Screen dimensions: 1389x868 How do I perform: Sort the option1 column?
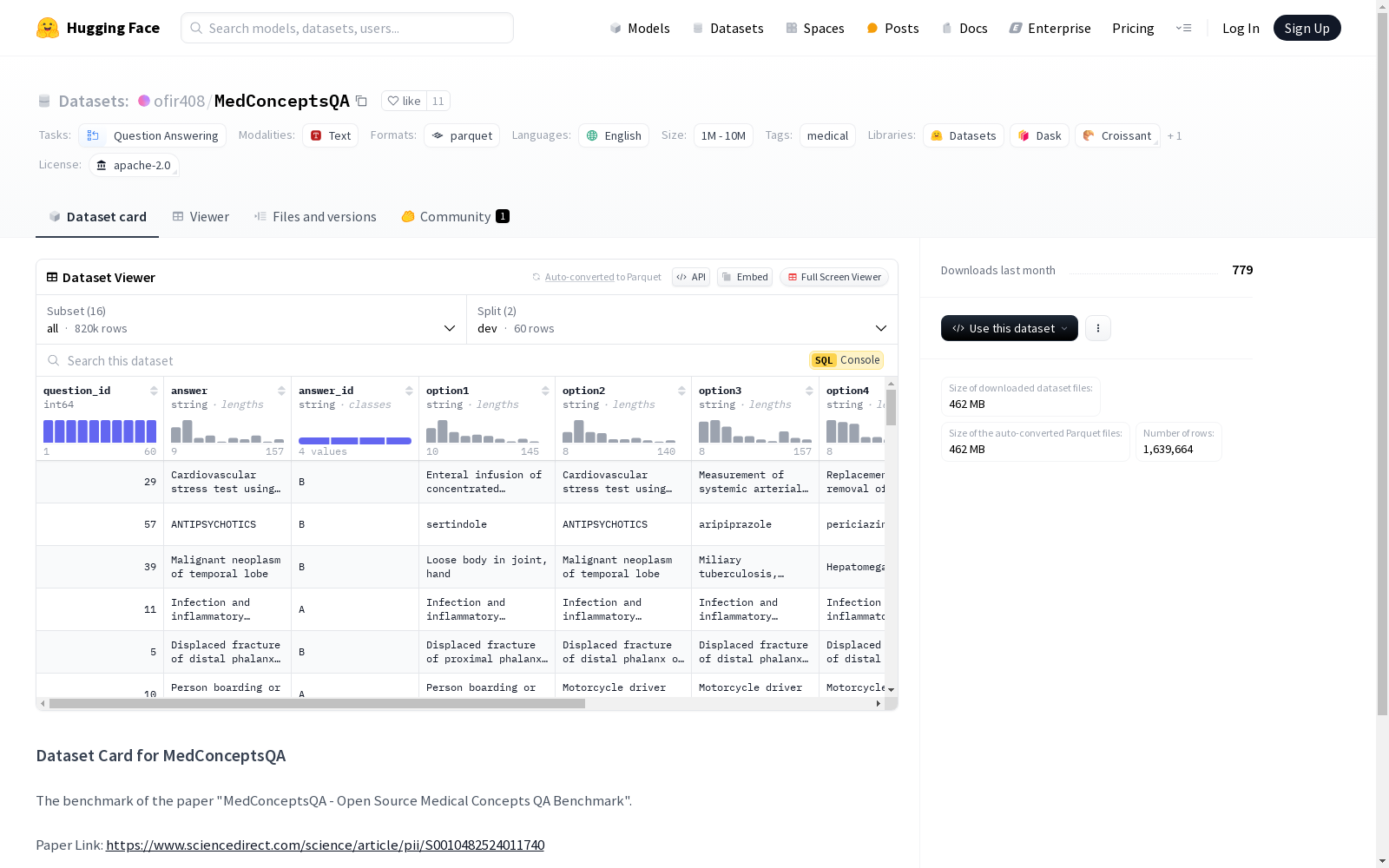(x=545, y=391)
